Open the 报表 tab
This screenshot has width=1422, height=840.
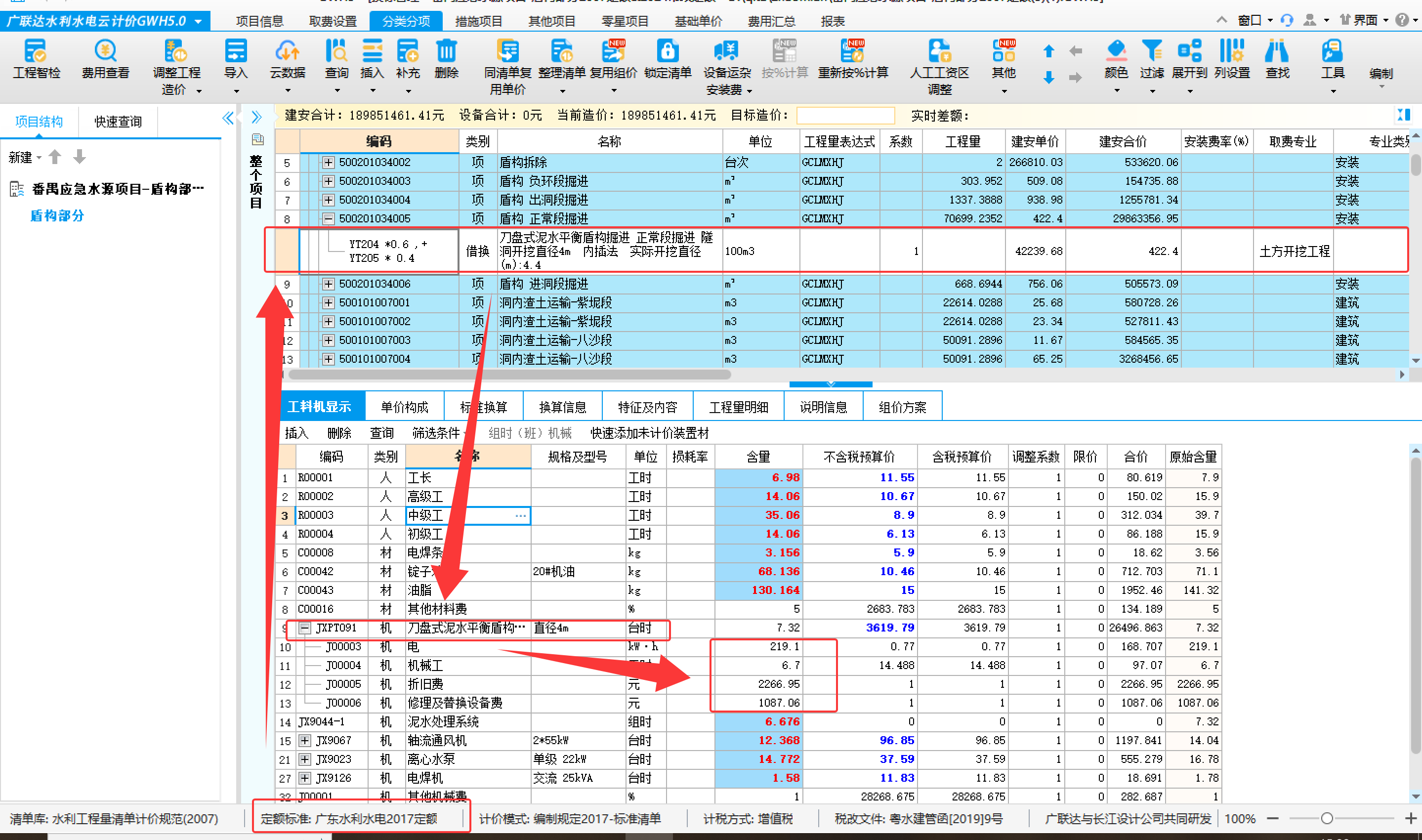833,22
